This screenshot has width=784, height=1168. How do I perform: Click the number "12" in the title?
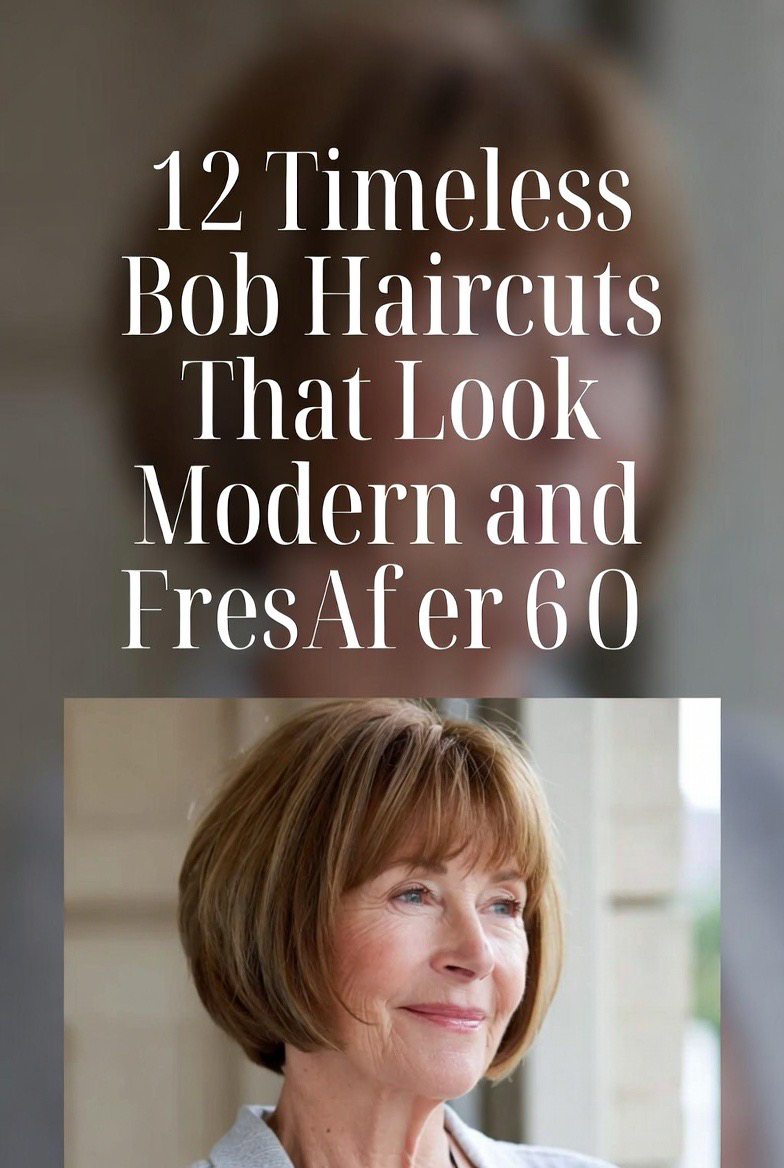click(197, 191)
